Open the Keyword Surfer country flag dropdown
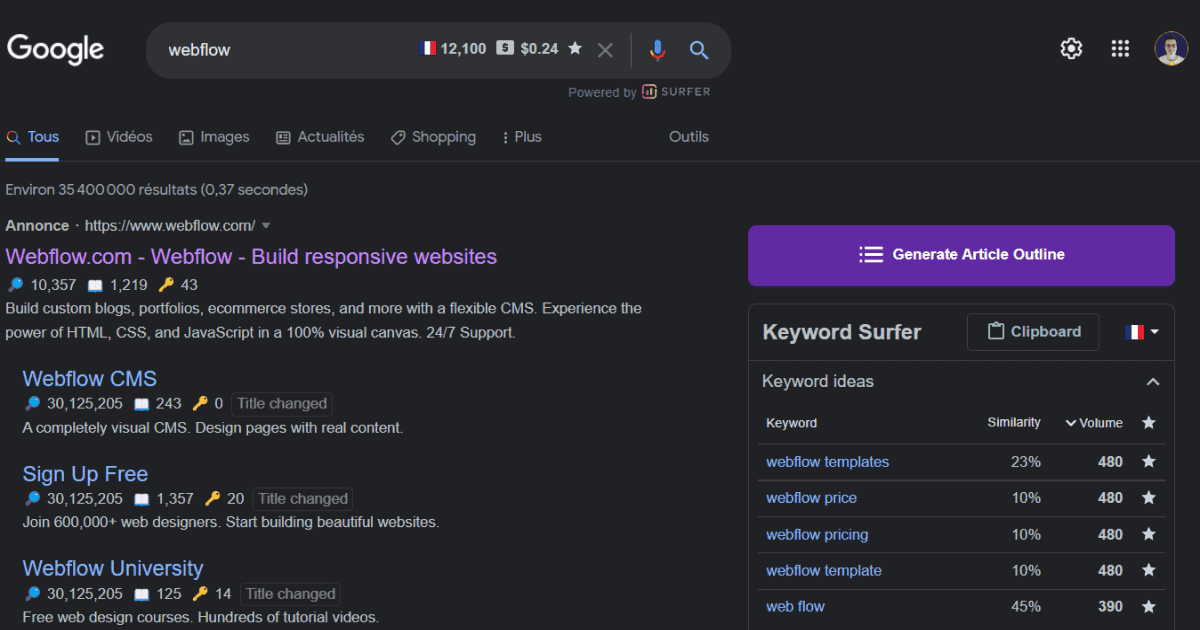The height and width of the screenshot is (630, 1200). pos(1143,332)
